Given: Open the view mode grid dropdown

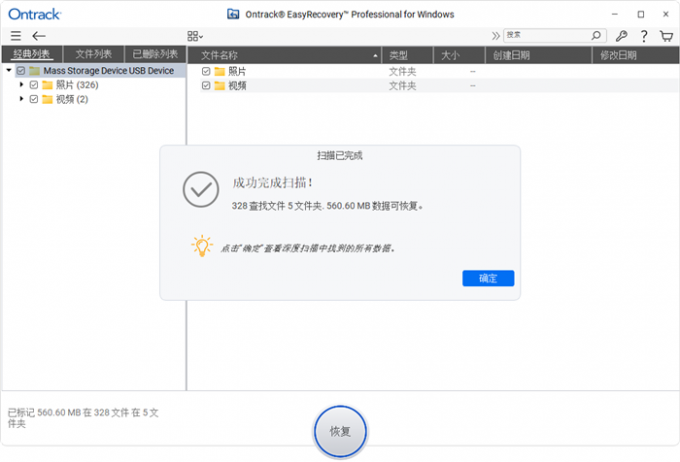Looking at the screenshot, I should [x=195, y=36].
